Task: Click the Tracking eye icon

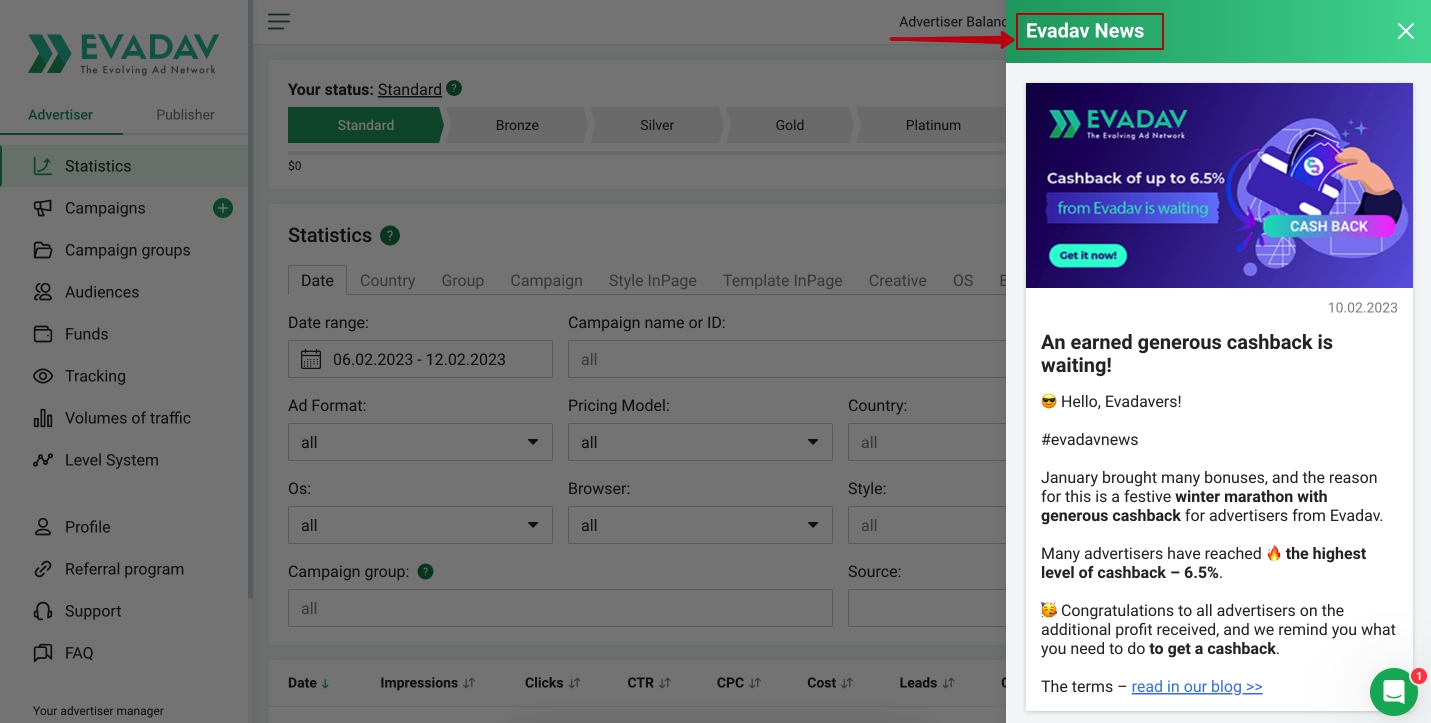Action: click(43, 376)
